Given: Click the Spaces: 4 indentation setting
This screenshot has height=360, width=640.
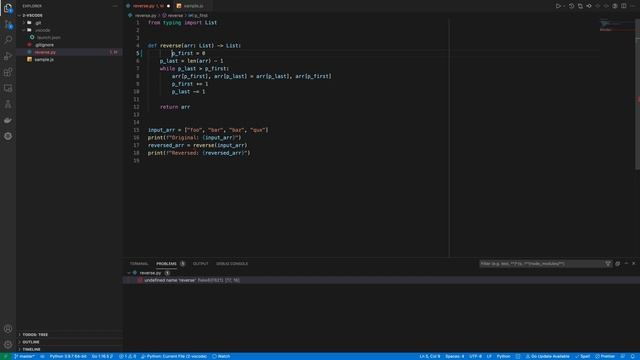Looking at the screenshot, I should coord(454,356).
